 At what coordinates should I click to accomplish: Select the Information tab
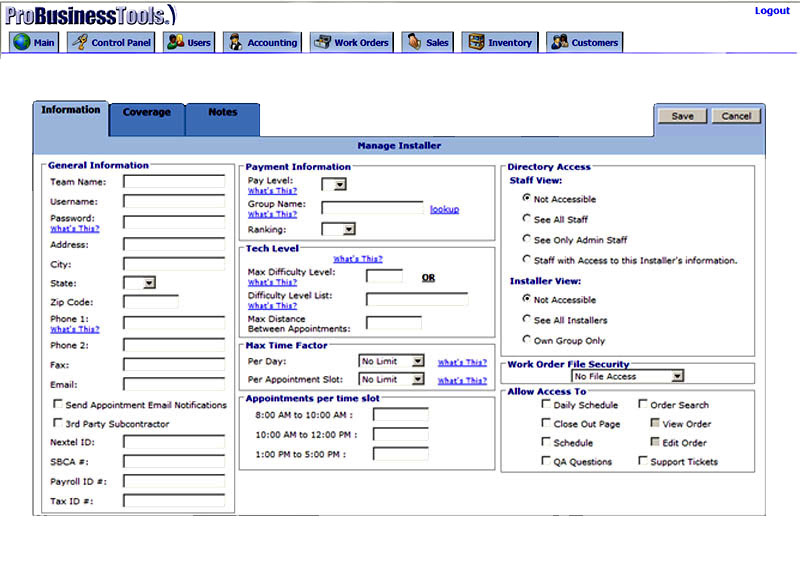click(70, 118)
